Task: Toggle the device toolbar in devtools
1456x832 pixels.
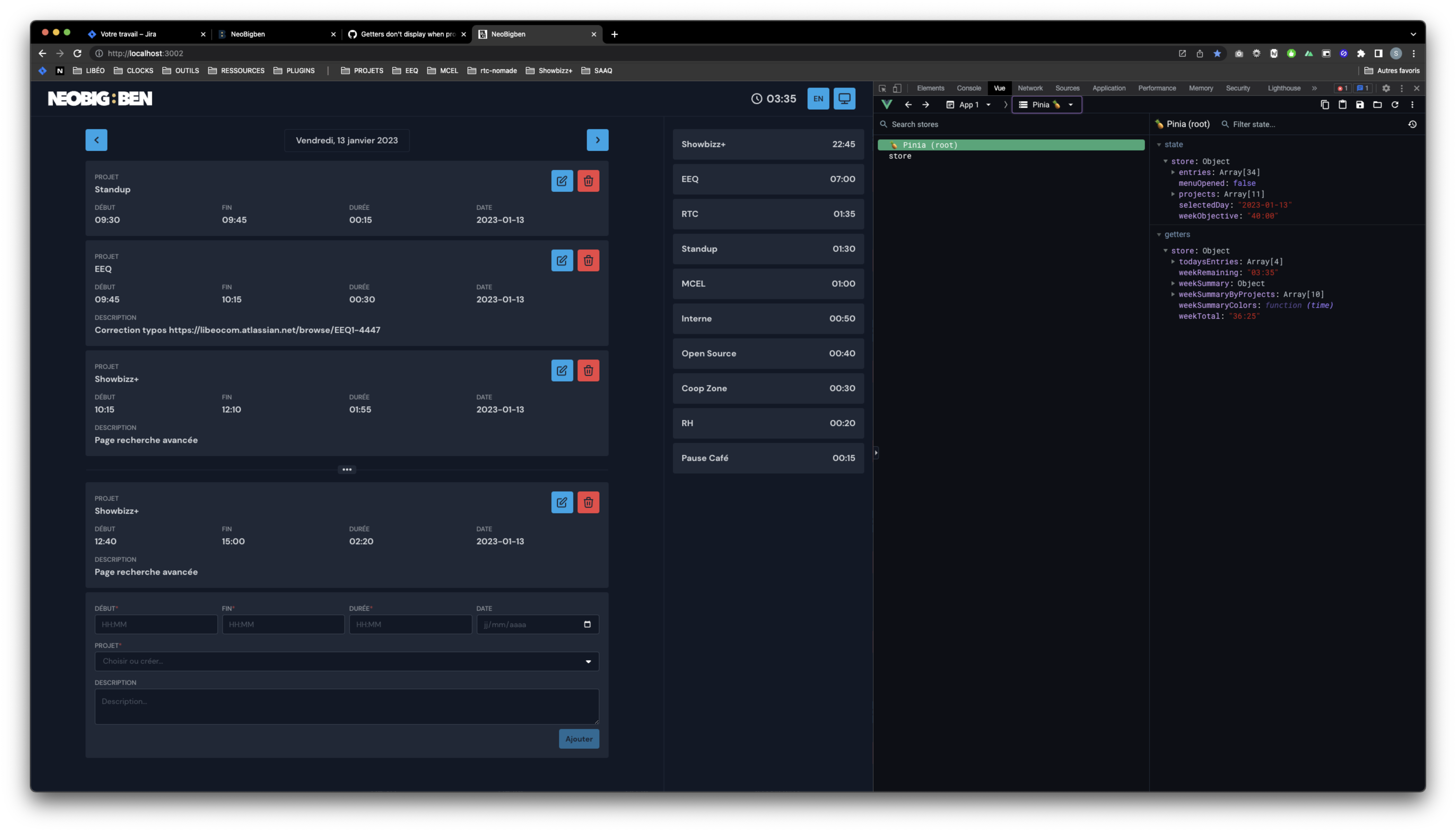Action: [897, 88]
